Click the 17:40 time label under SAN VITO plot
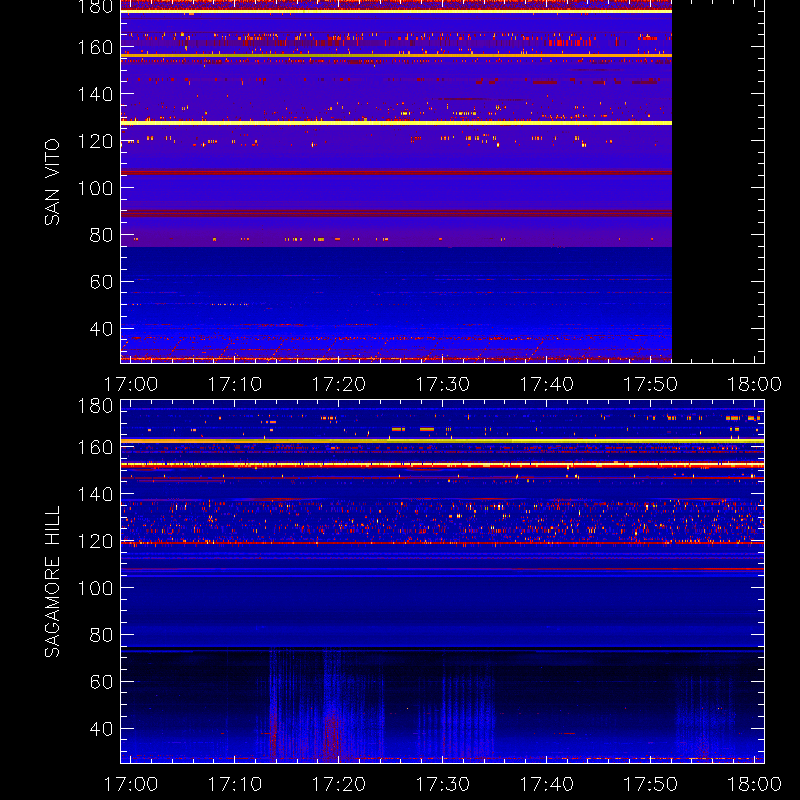Screen dimensions: 800x800 [x=546, y=384]
